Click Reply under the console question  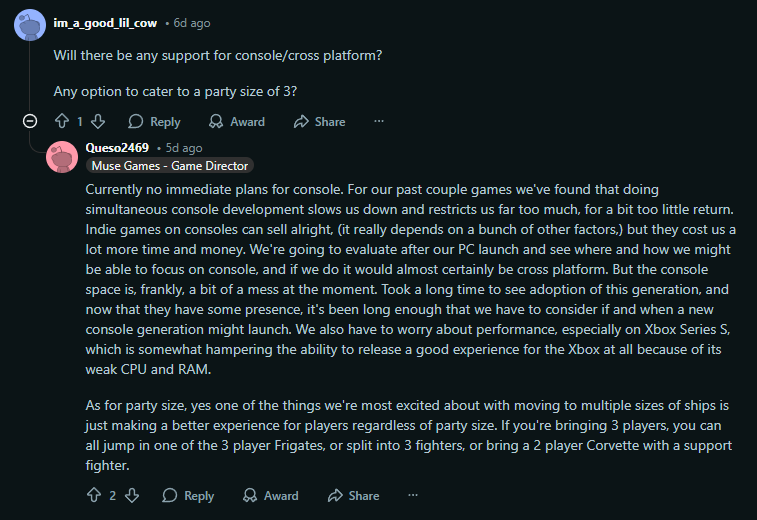click(x=154, y=122)
